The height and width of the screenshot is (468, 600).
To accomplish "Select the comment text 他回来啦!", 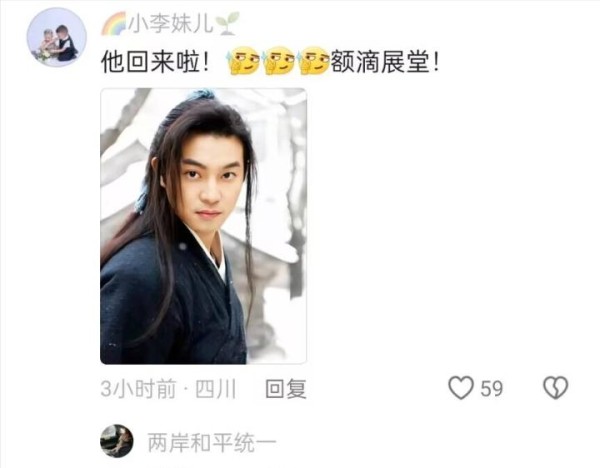I will [155, 62].
